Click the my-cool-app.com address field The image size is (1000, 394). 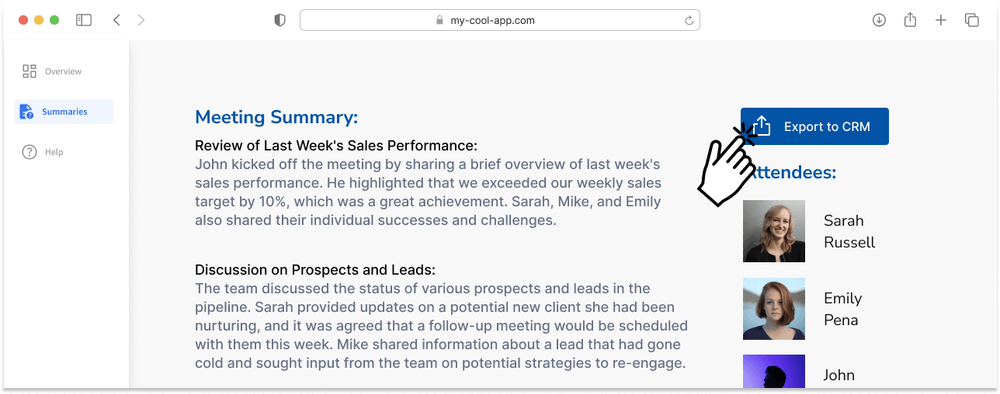(x=500, y=20)
